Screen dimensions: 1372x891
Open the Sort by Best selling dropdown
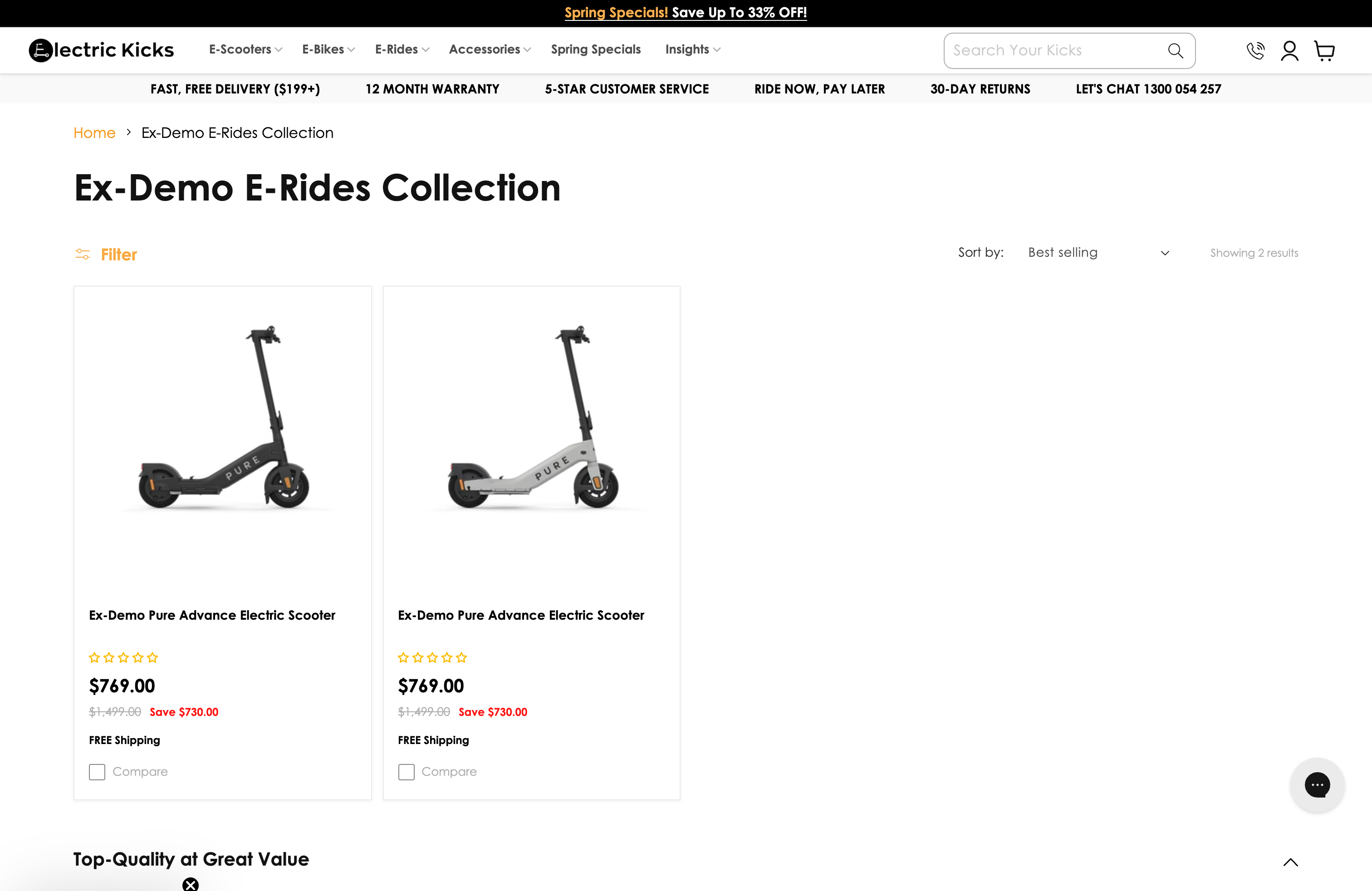[1098, 252]
